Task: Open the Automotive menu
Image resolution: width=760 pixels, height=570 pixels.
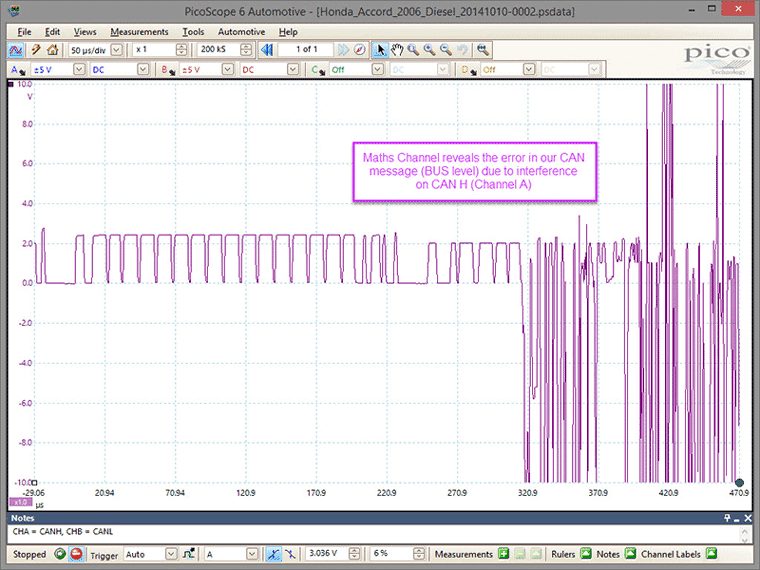Action: click(x=241, y=32)
